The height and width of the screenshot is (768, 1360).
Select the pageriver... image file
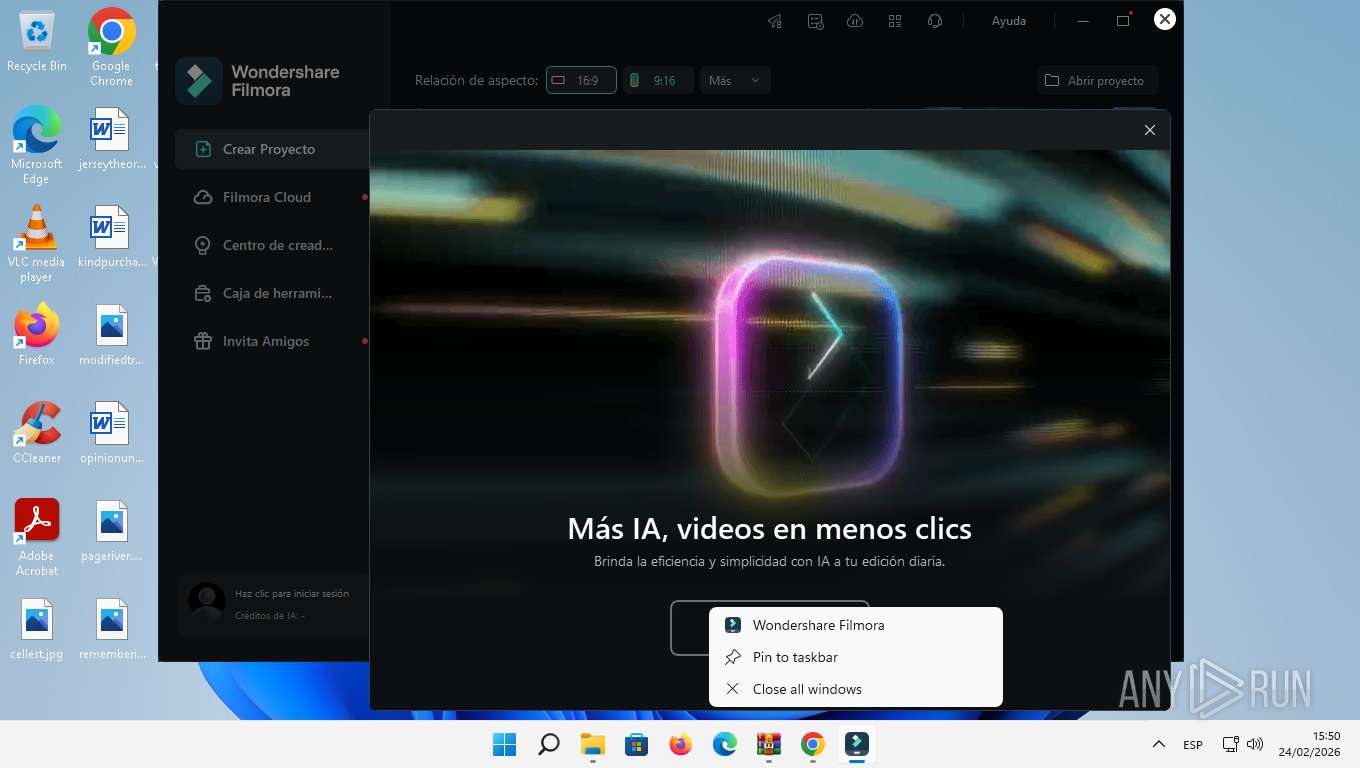click(x=111, y=531)
